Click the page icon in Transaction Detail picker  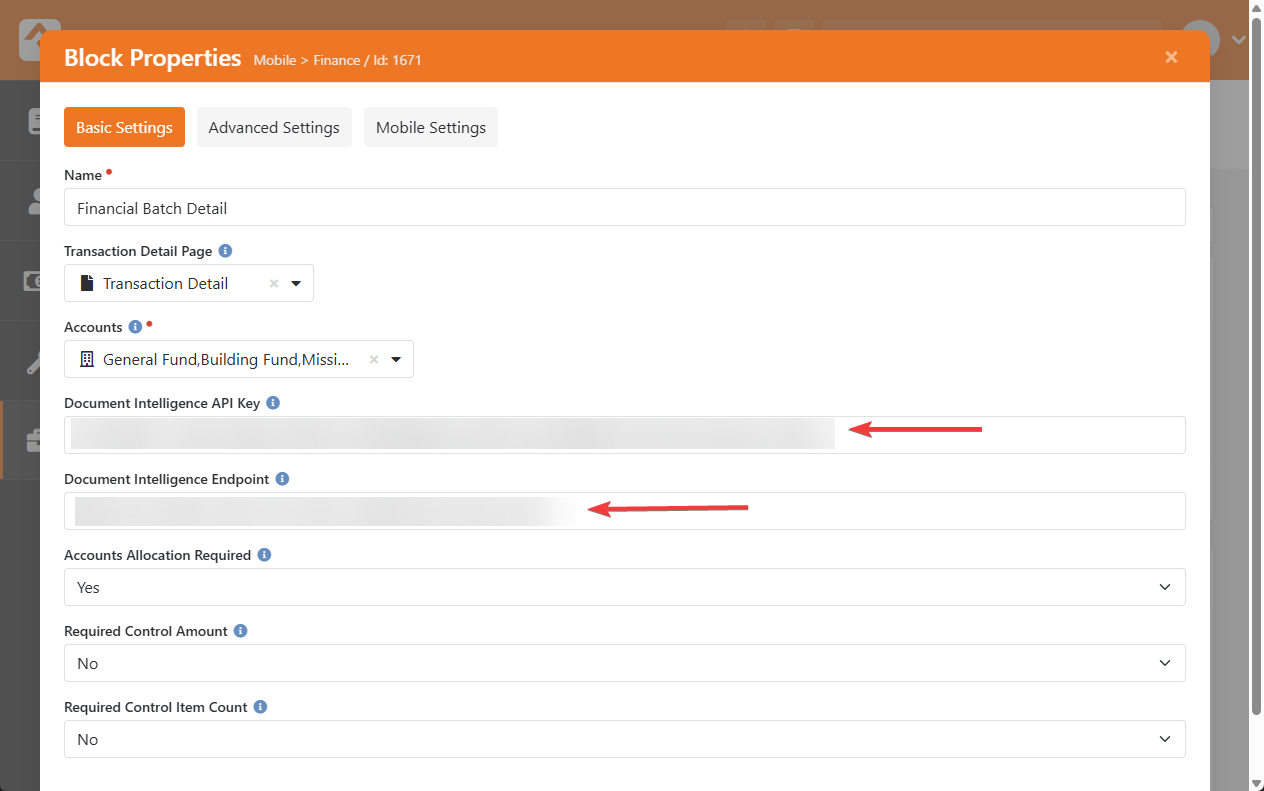pos(86,283)
